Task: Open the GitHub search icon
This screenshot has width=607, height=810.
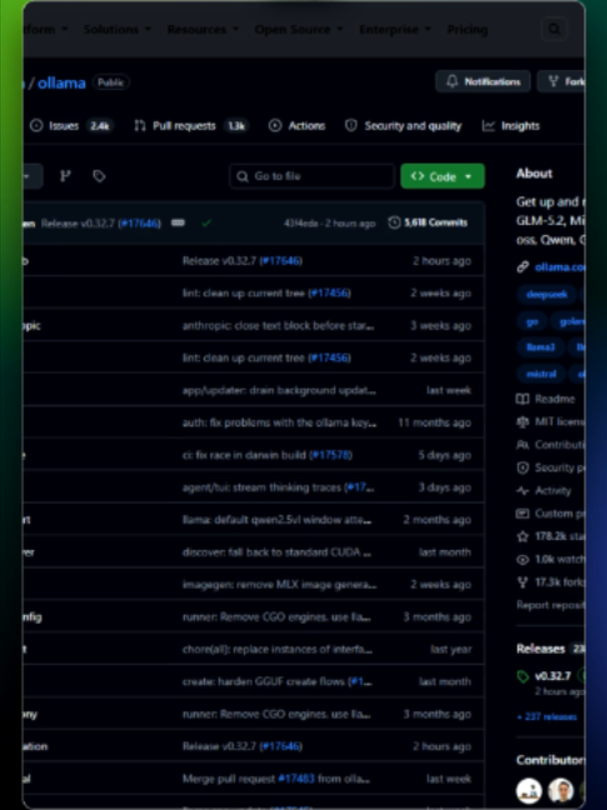Action: (554, 29)
